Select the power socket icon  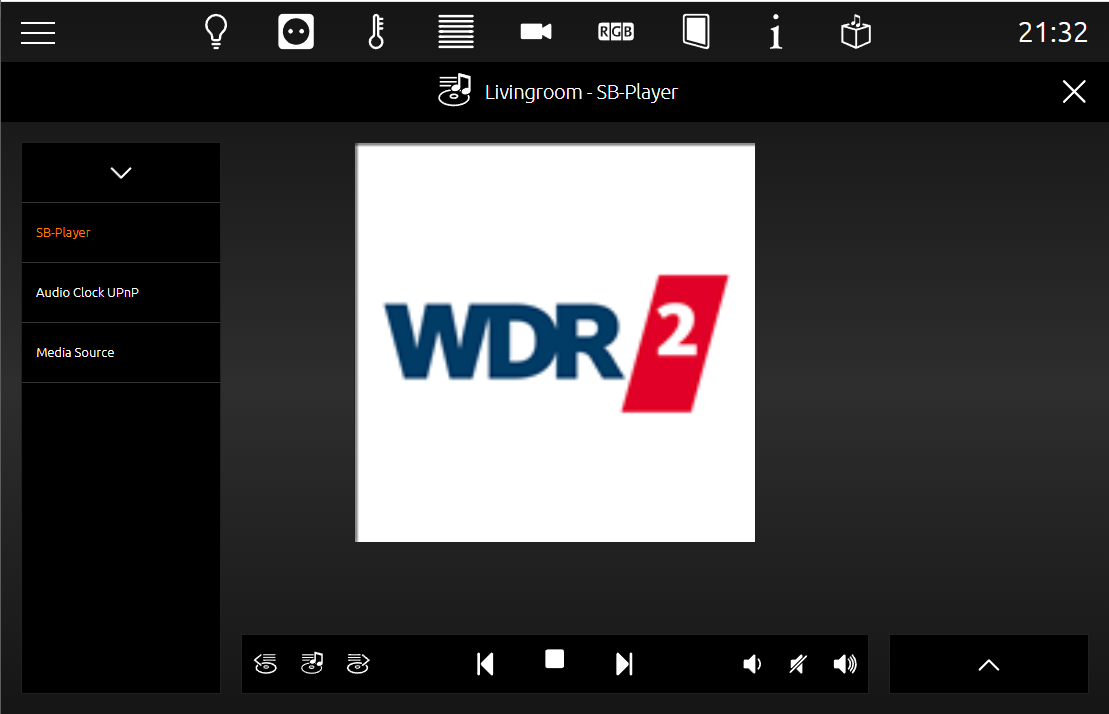296,32
